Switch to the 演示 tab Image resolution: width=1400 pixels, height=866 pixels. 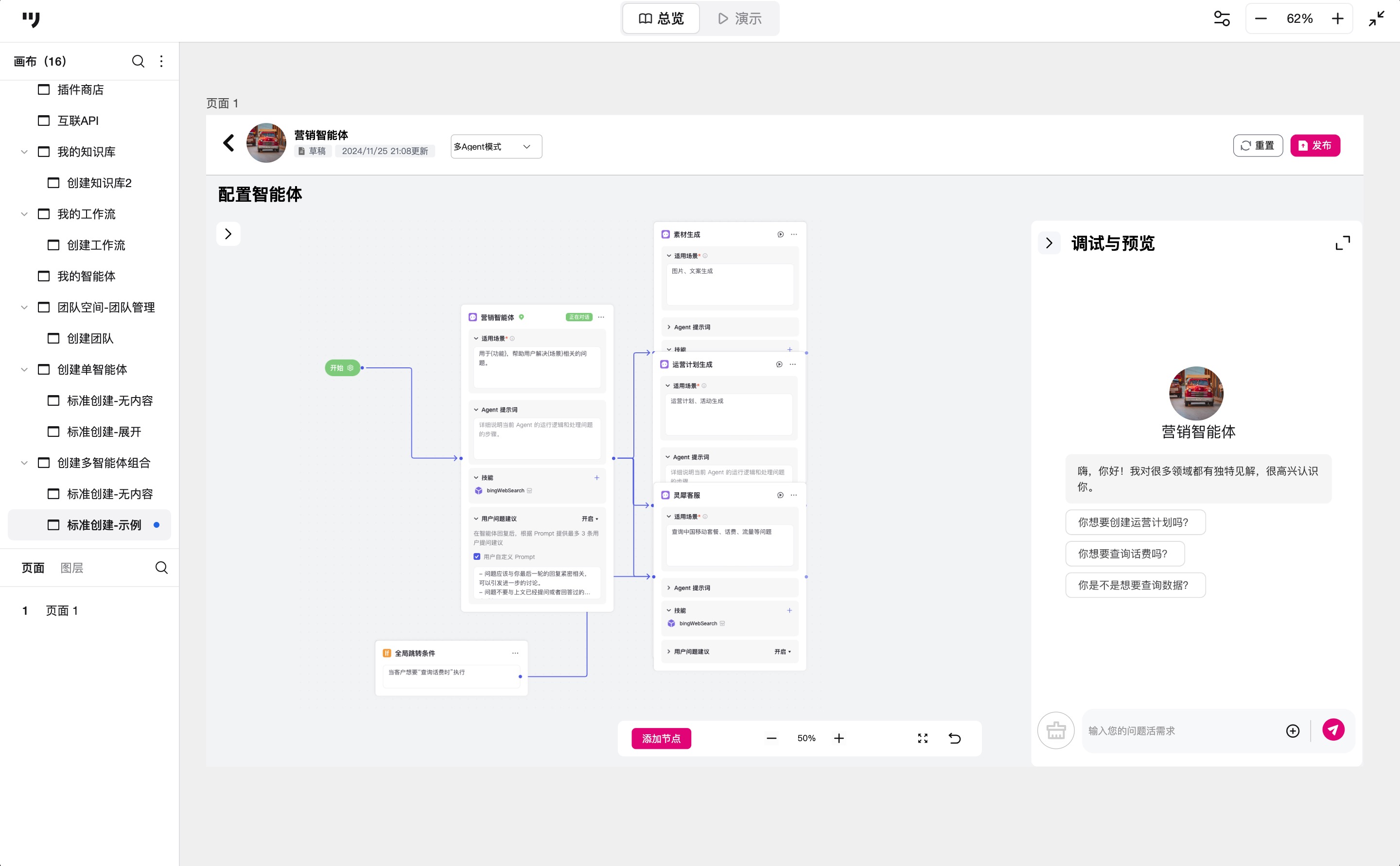[739, 19]
